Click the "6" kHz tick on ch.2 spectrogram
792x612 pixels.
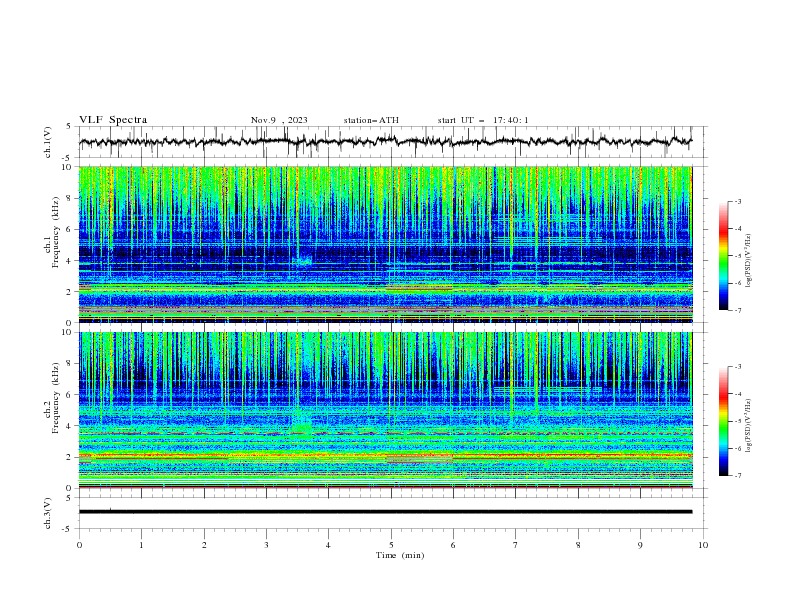click(x=71, y=395)
